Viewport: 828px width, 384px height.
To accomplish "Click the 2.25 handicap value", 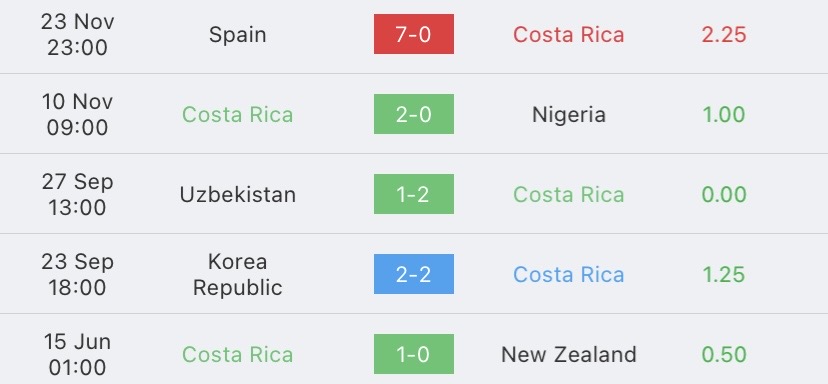I will tap(723, 34).
